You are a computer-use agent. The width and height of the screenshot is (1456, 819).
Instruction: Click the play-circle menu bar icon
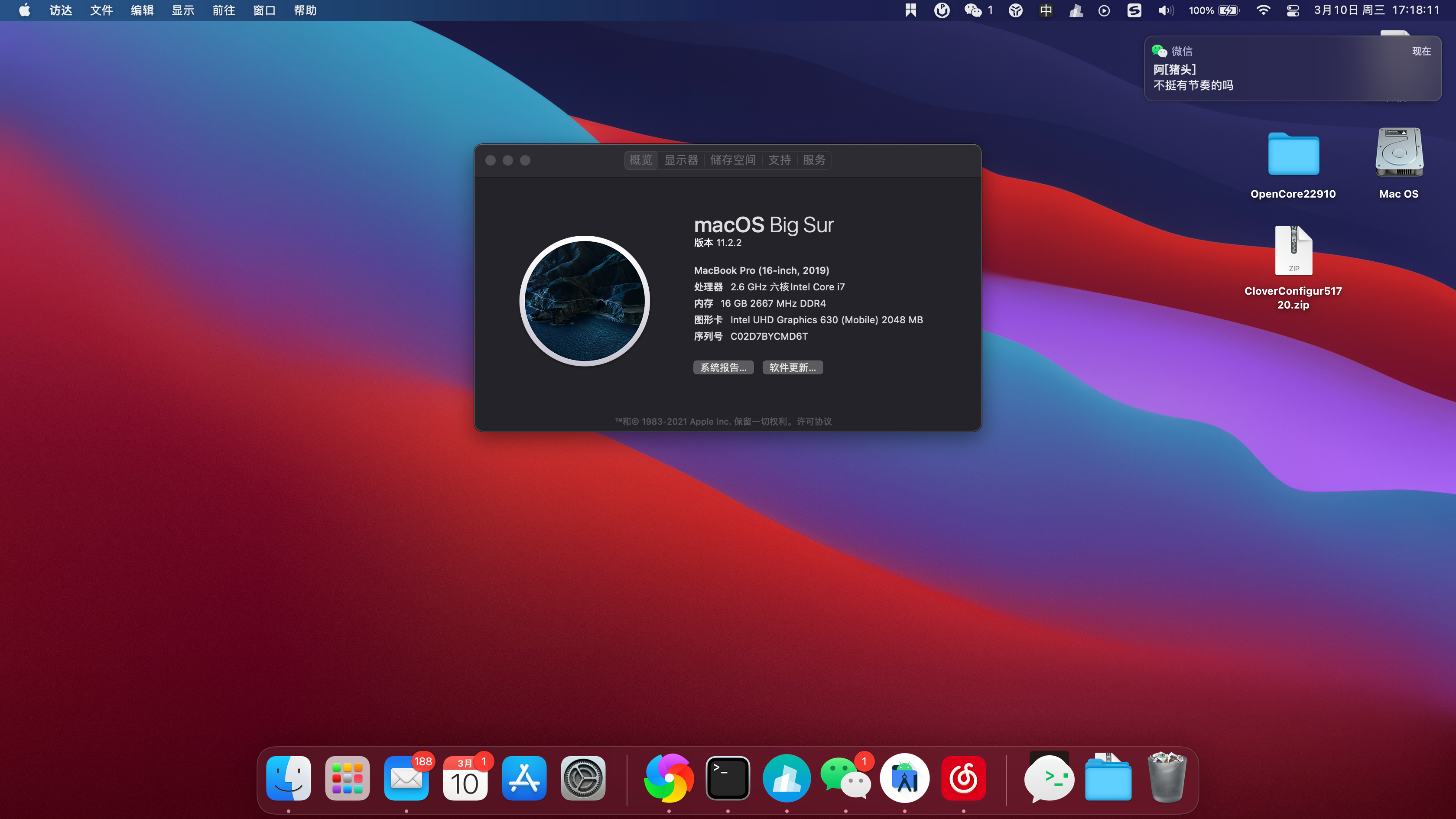click(1104, 10)
